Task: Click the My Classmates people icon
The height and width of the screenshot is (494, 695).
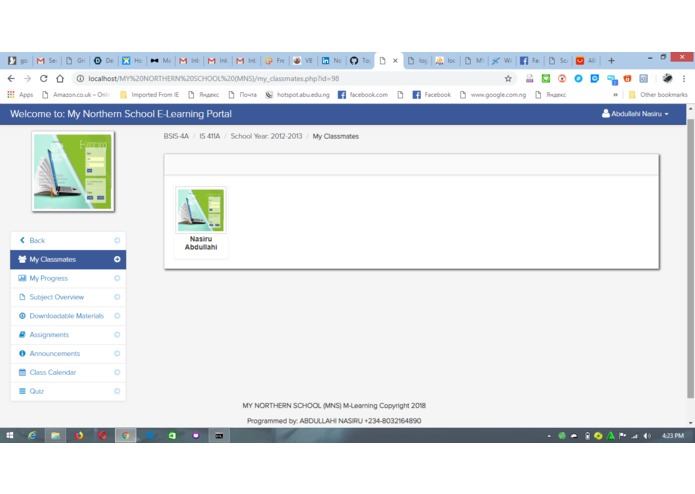Action: 22,259
